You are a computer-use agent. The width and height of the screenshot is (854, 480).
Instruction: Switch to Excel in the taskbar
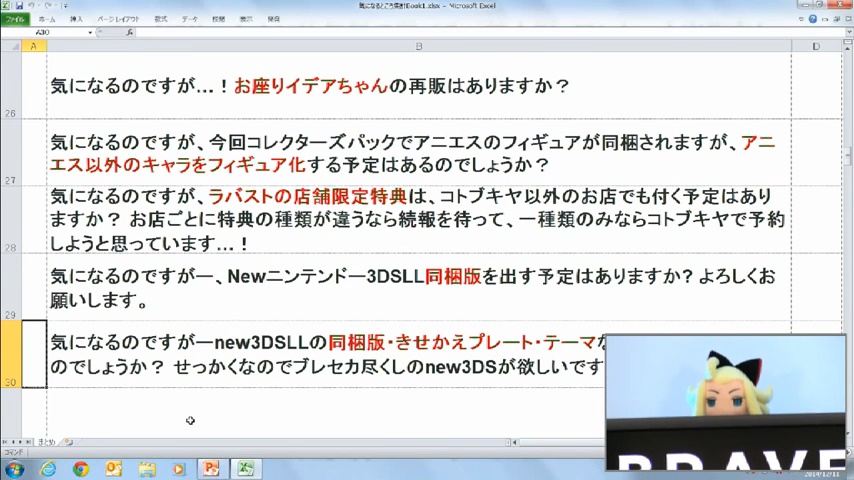[x=246, y=469]
